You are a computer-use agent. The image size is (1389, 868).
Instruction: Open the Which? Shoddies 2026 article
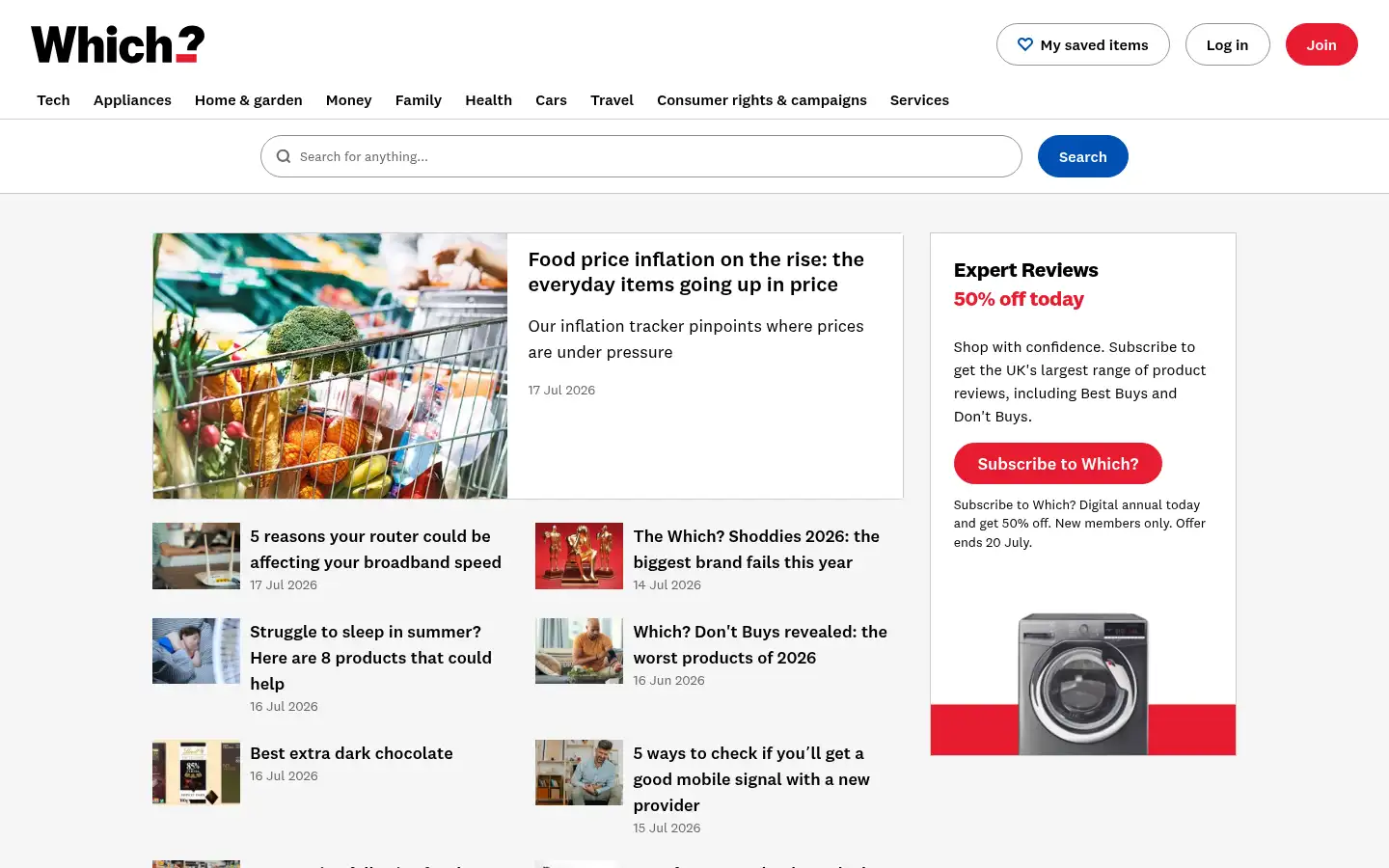point(756,549)
